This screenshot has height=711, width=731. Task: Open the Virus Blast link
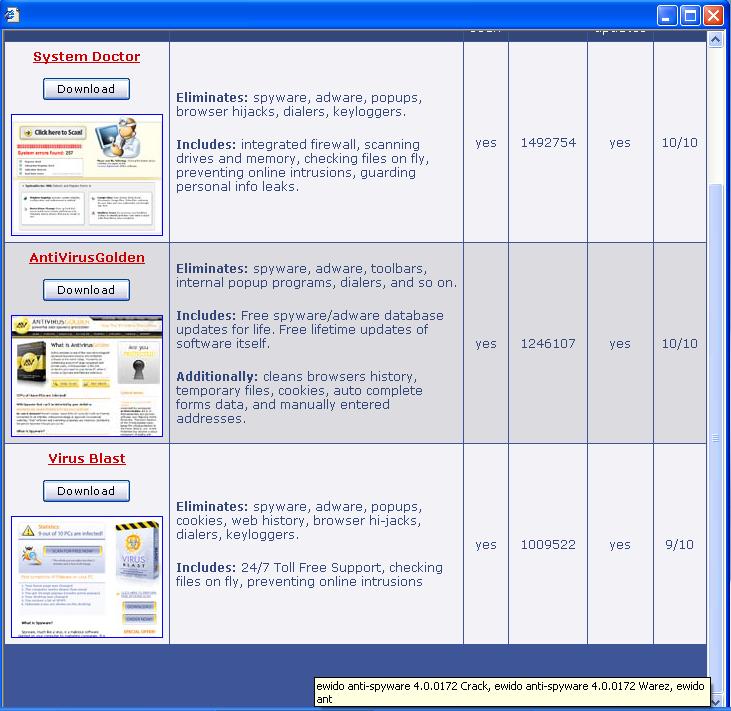point(87,458)
